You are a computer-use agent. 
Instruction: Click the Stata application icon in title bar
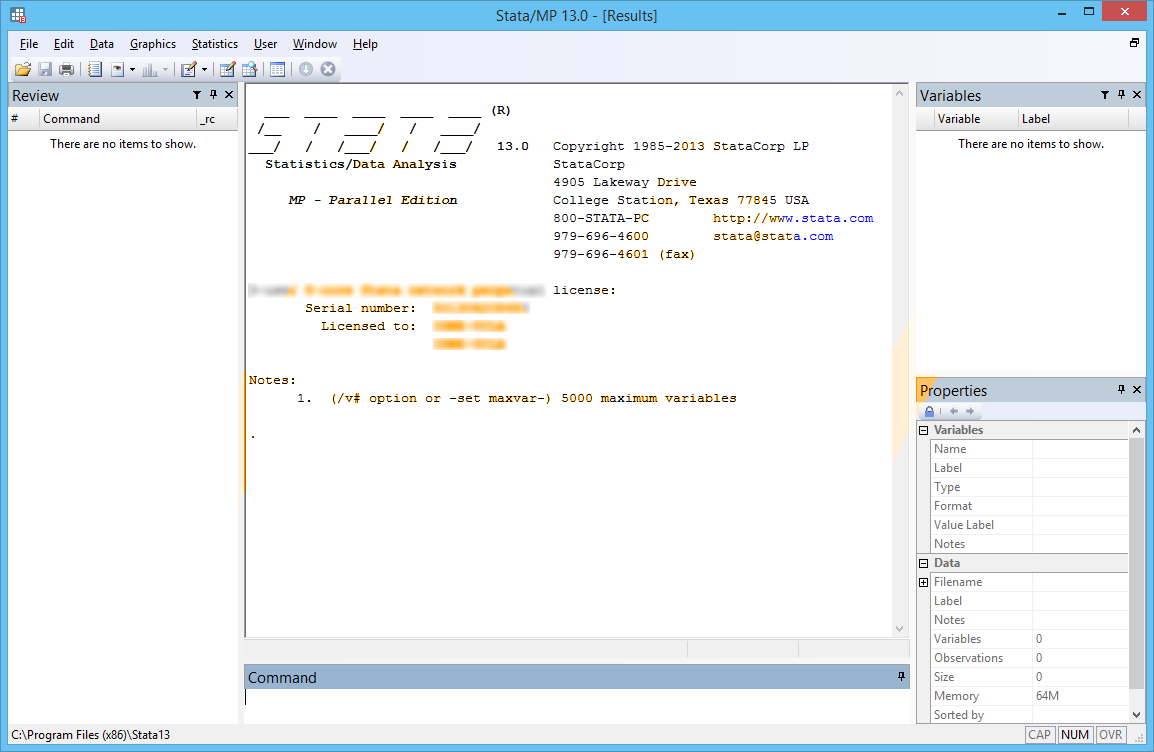tap(18, 14)
